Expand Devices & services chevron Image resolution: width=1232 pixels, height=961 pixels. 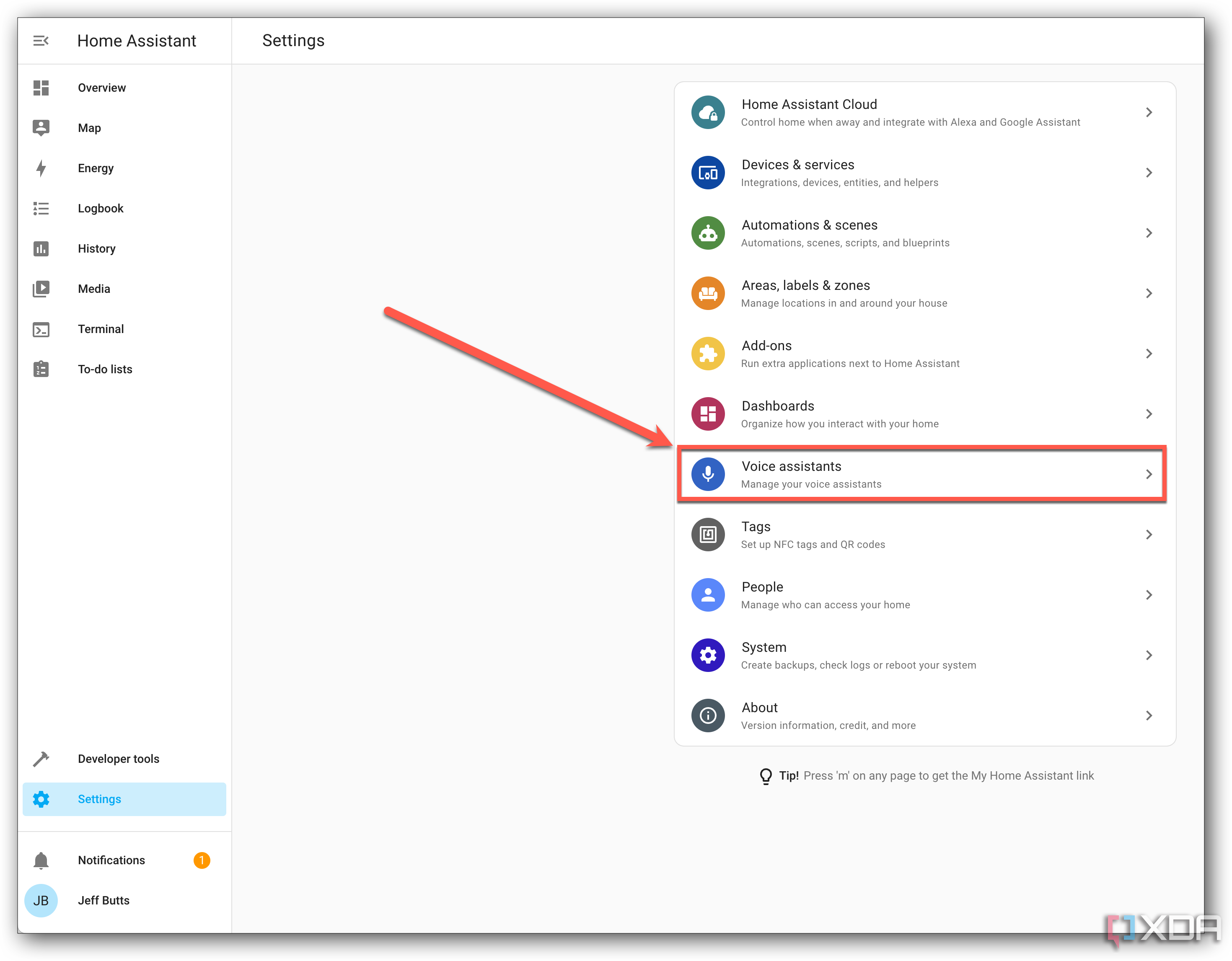(x=1149, y=173)
